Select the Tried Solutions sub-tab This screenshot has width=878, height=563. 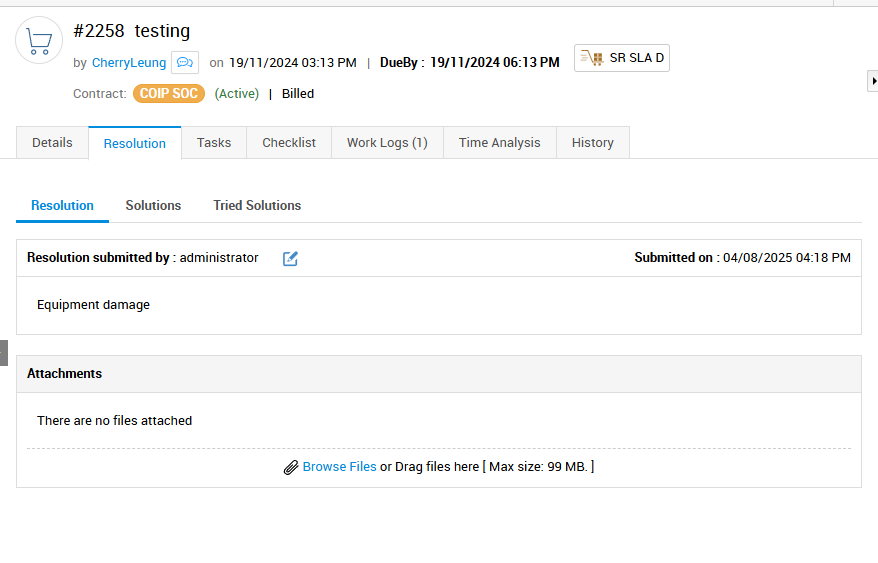(257, 206)
